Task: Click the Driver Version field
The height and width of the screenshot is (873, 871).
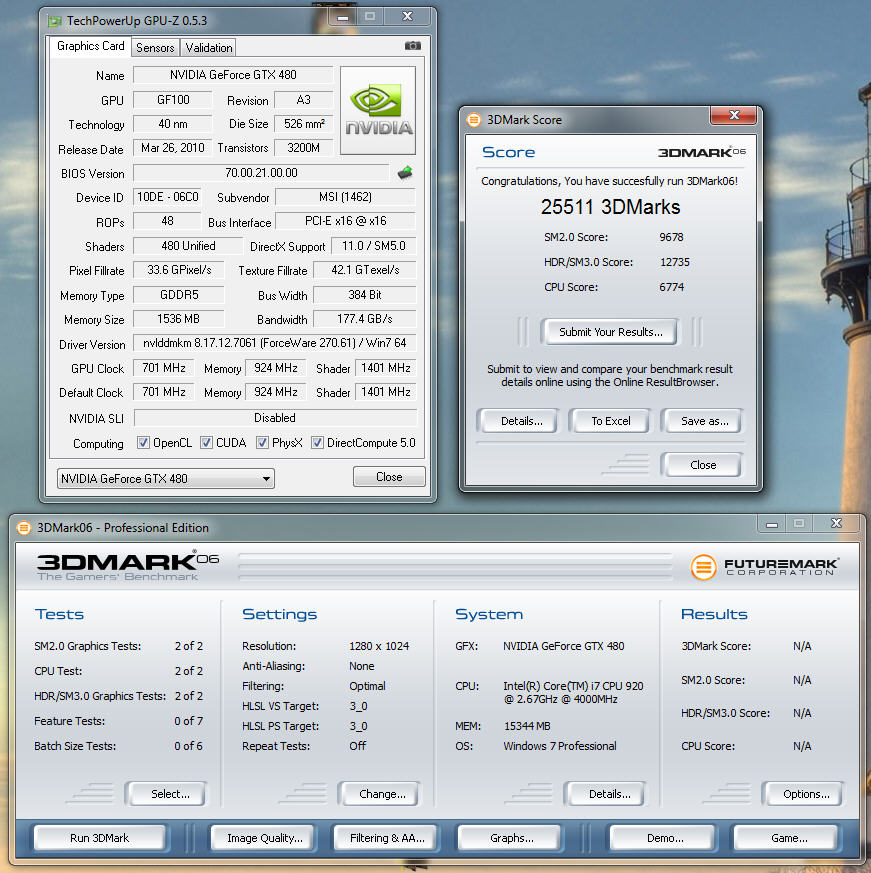Action: pos(275,343)
